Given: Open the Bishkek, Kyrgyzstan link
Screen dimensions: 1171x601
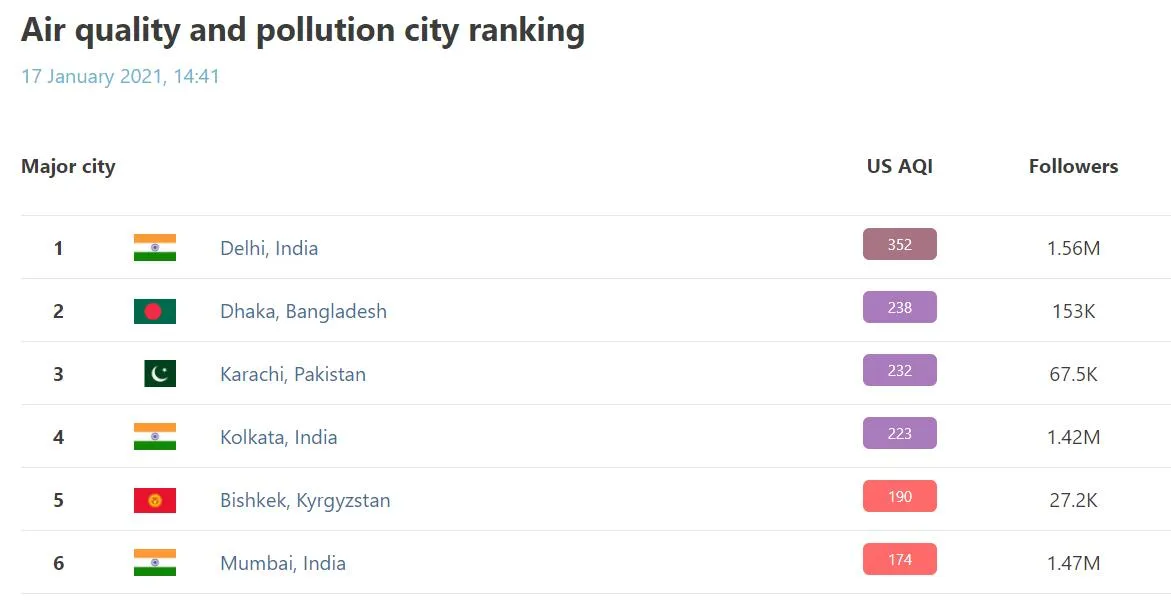Looking at the screenshot, I should (305, 500).
